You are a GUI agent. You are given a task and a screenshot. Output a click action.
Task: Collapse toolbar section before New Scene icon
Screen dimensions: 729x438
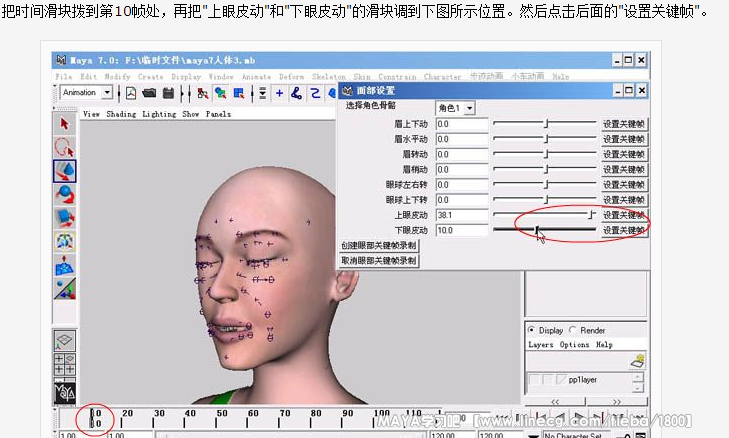119,93
